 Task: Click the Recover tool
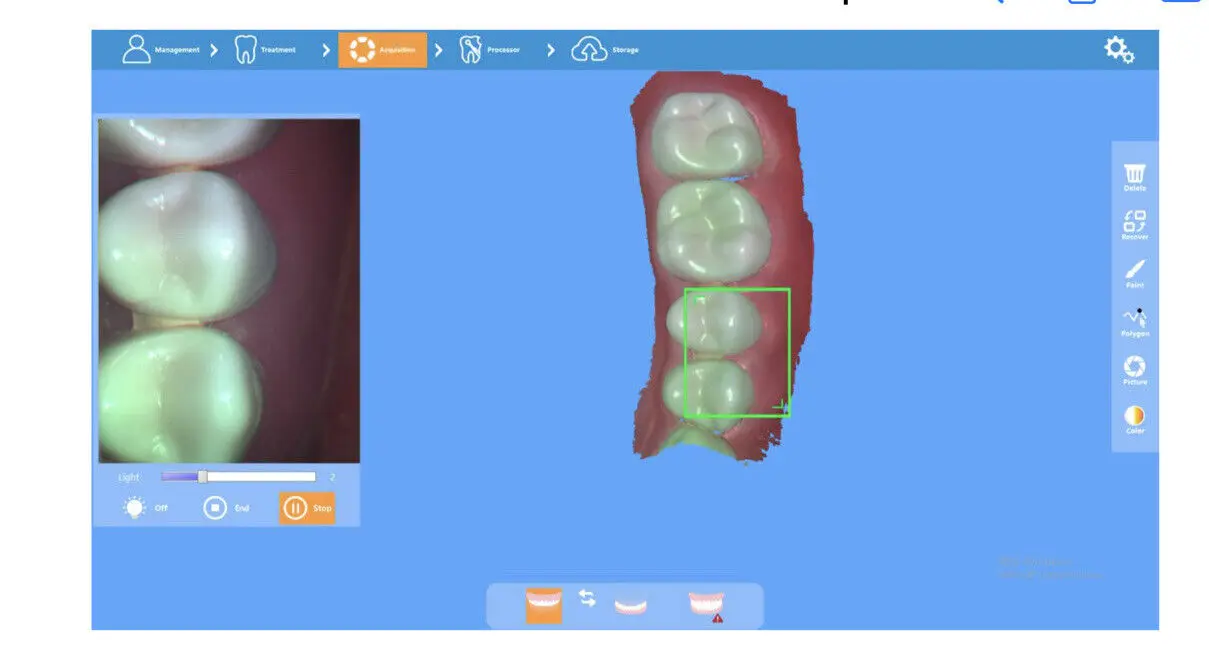tap(1135, 226)
